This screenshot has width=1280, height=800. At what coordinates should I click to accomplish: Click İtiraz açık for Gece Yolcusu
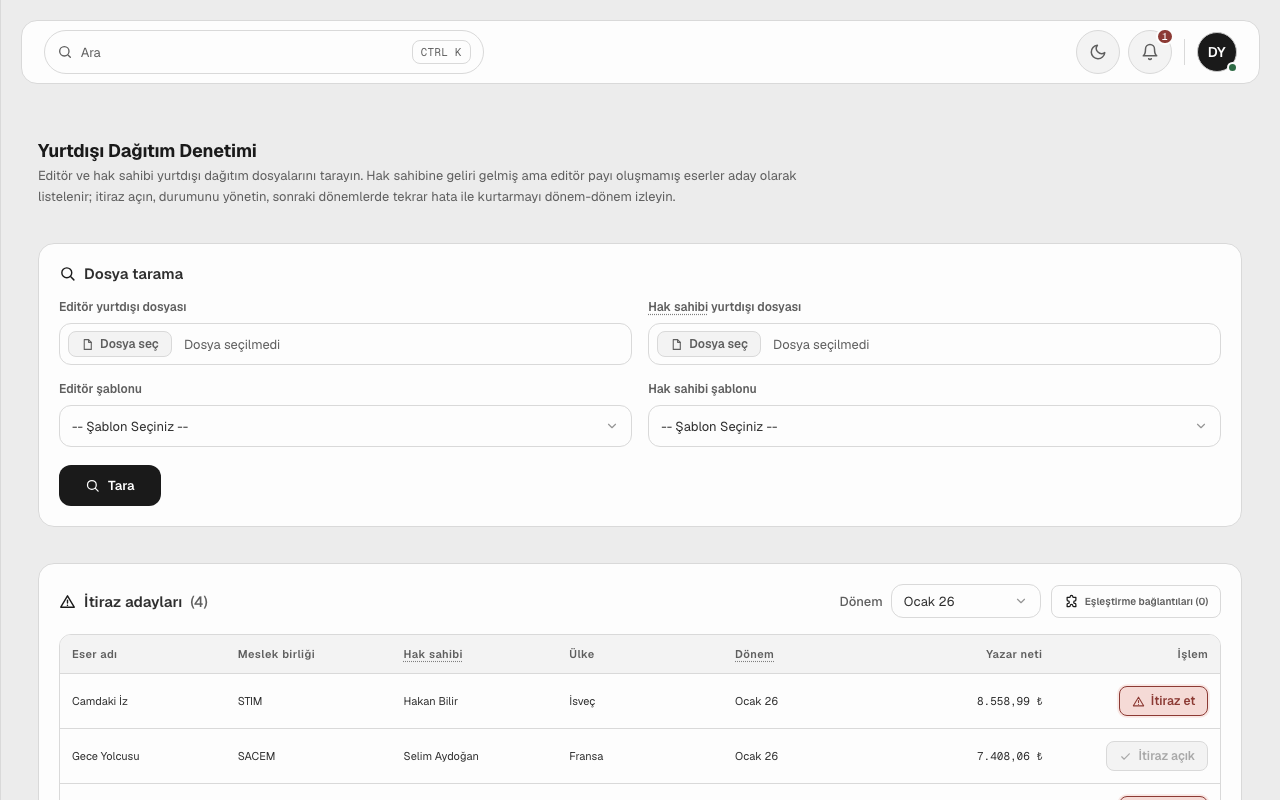(1157, 756)
